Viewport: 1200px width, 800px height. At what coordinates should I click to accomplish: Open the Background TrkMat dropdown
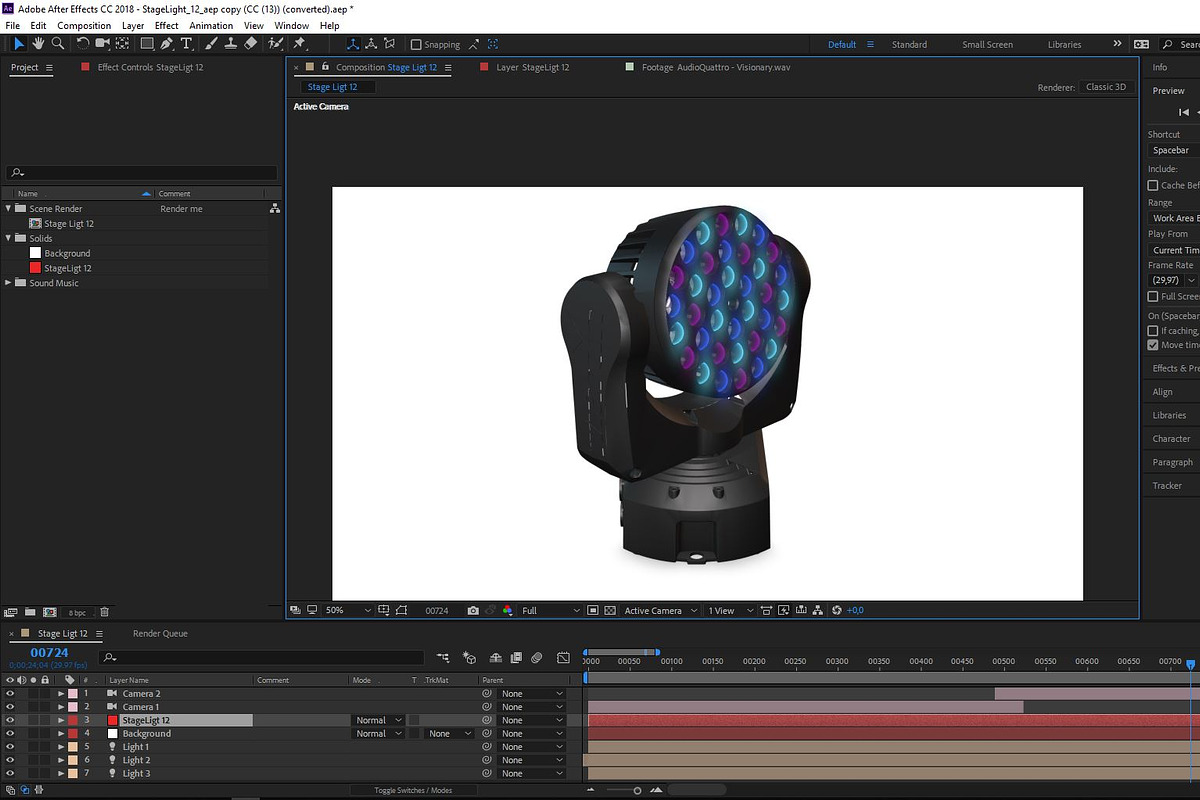(x=449, y=733)
